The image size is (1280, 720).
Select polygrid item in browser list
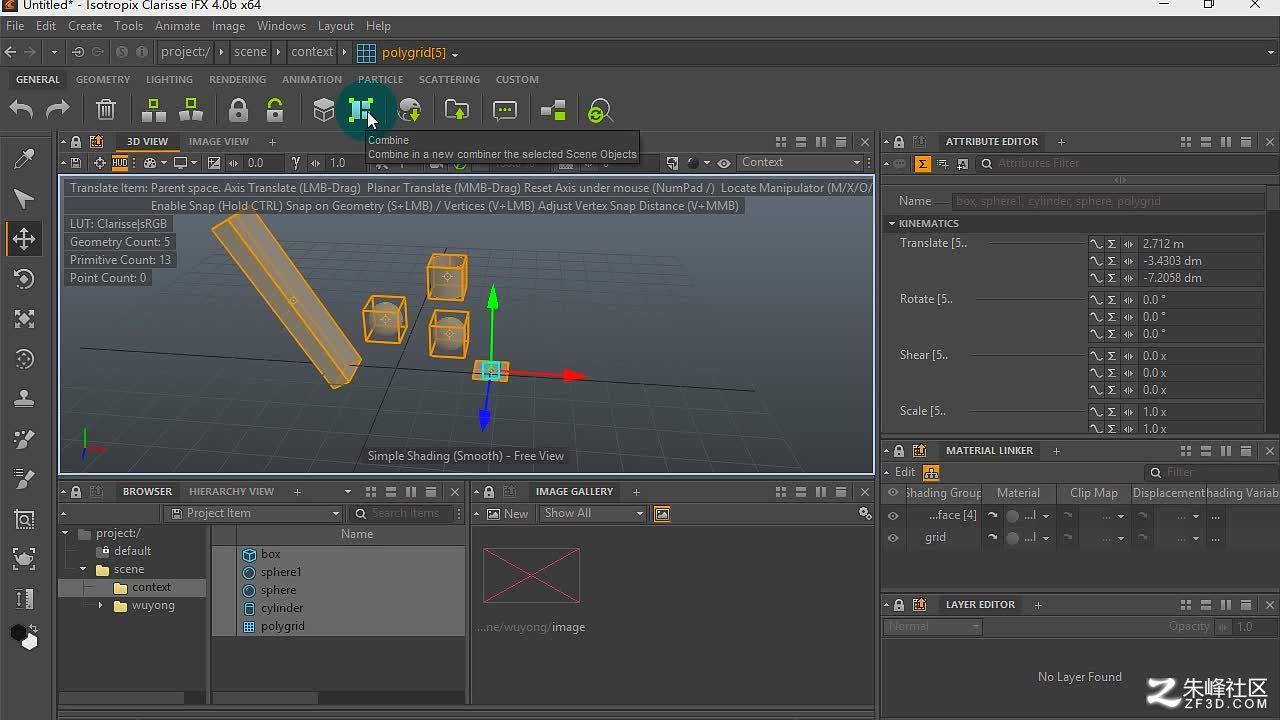click(283, 626)
